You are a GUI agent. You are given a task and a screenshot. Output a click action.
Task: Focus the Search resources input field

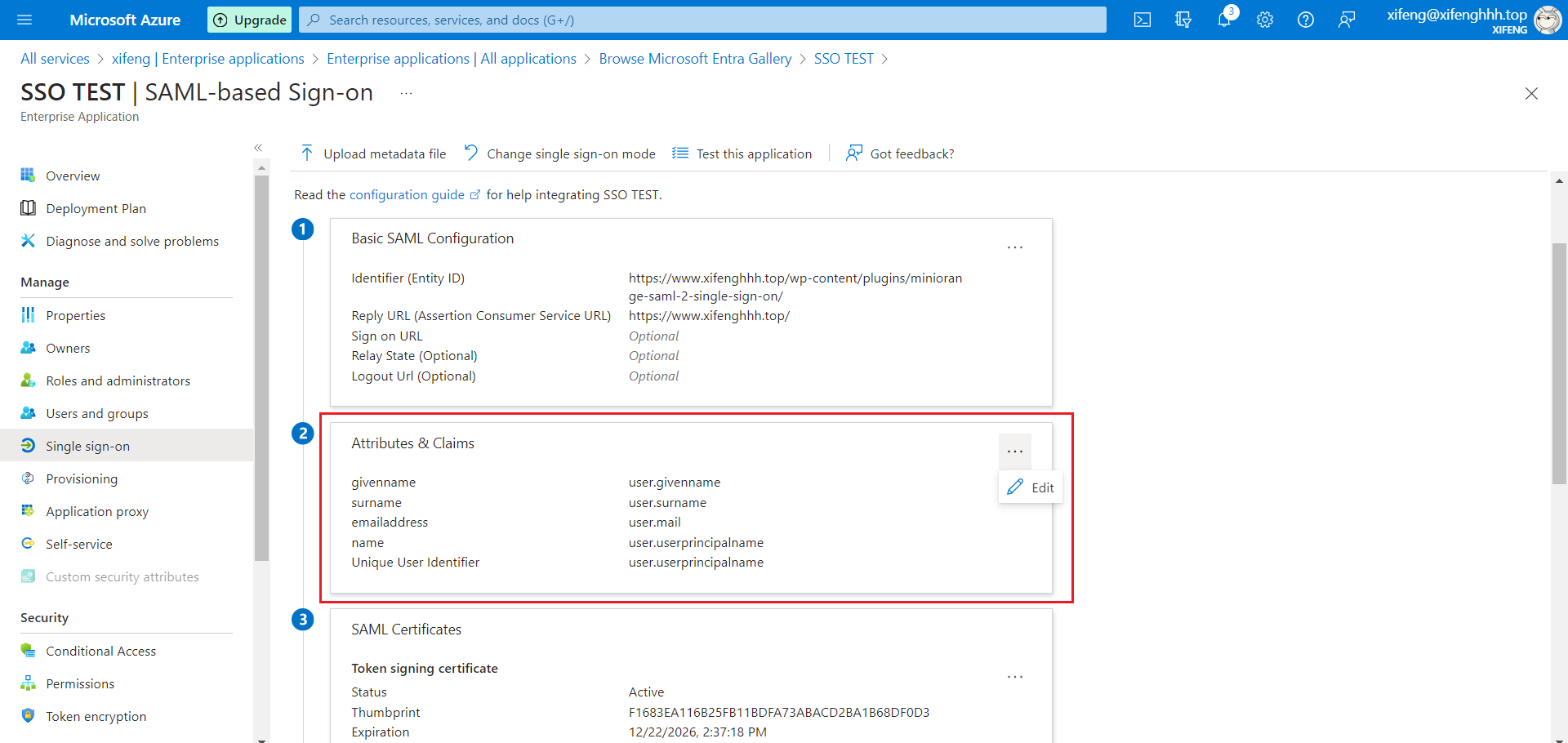tap(702, 20)
